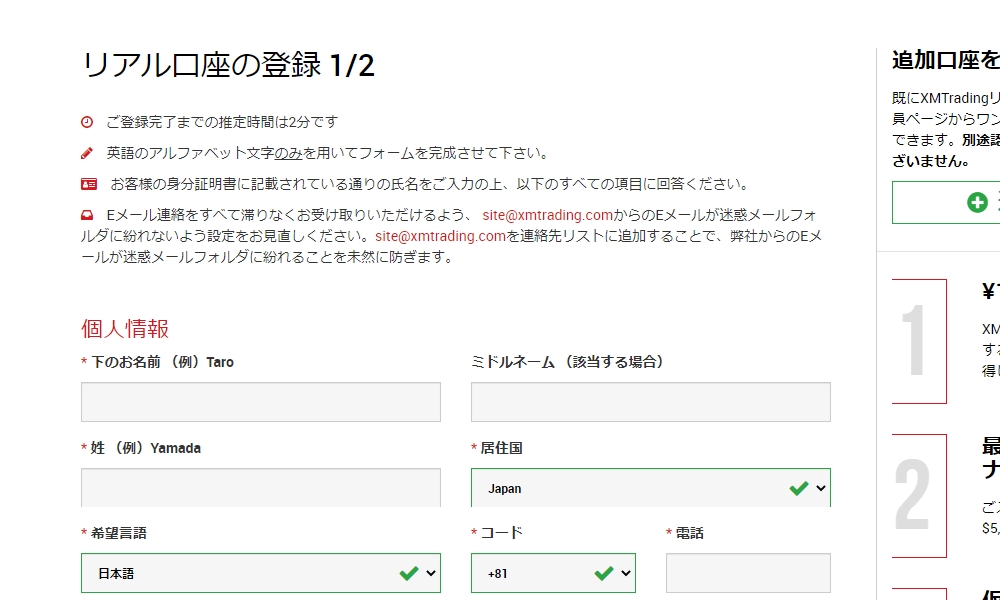This screenshot has height=600, width=1000.
Task: Select the ミドルネーム middle name field
Action: [x=650, y=401]
